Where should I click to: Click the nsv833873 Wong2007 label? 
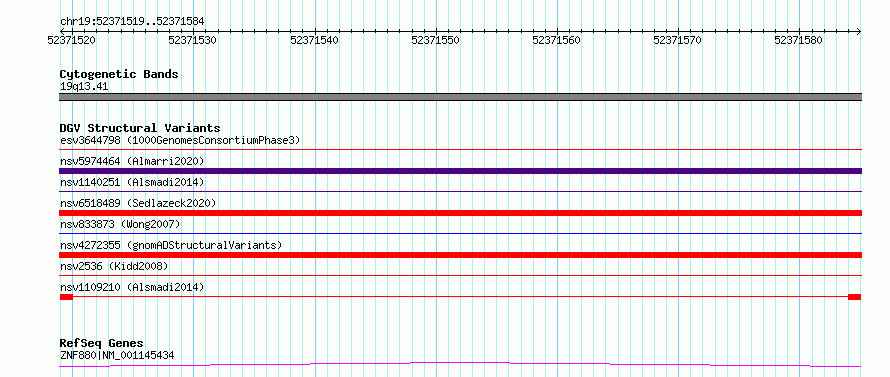click(x=120, y=224)
